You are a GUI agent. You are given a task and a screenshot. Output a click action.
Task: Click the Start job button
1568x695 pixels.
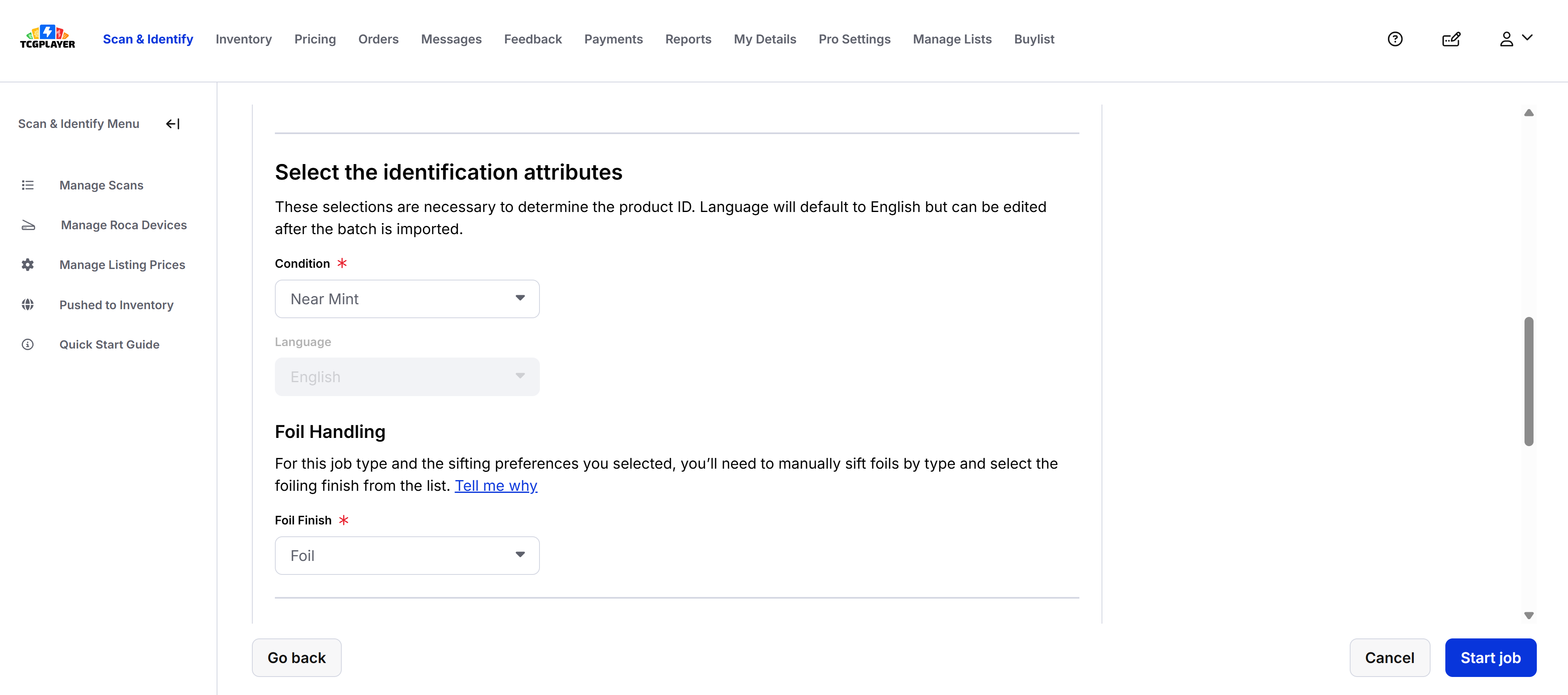coord(1490,658)
